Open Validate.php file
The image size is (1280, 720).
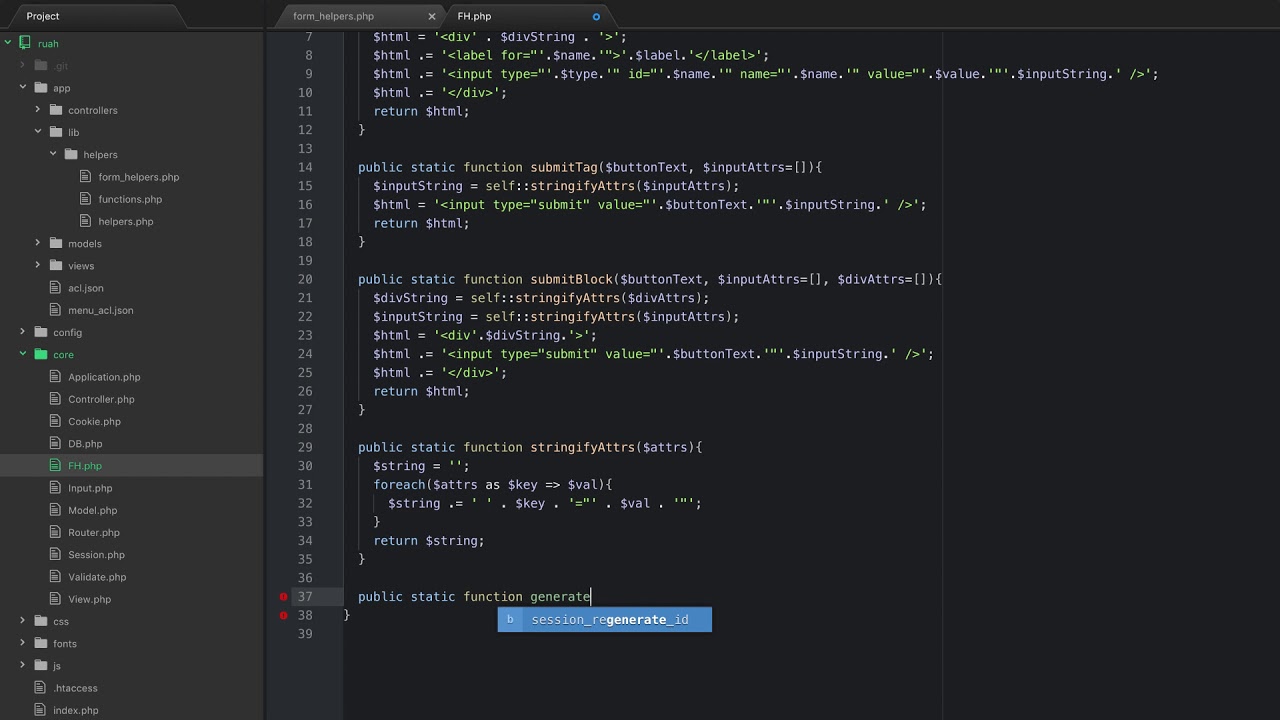coord(97,577)
